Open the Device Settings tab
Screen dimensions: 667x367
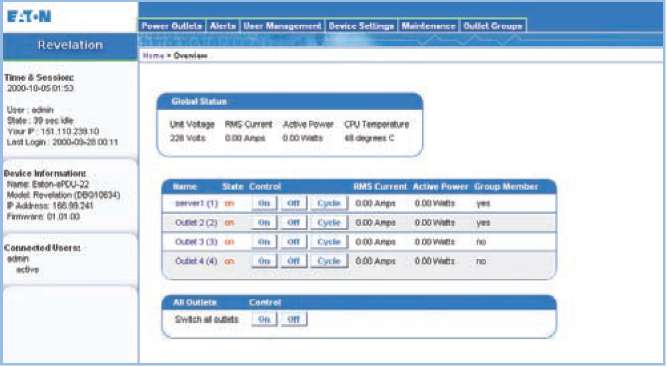361,26
